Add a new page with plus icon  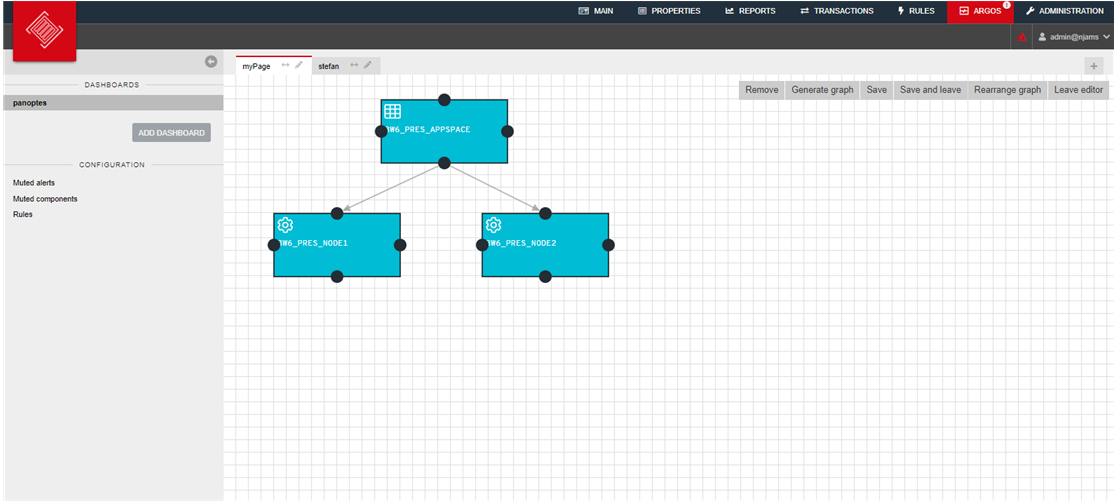click(1093, 66)
